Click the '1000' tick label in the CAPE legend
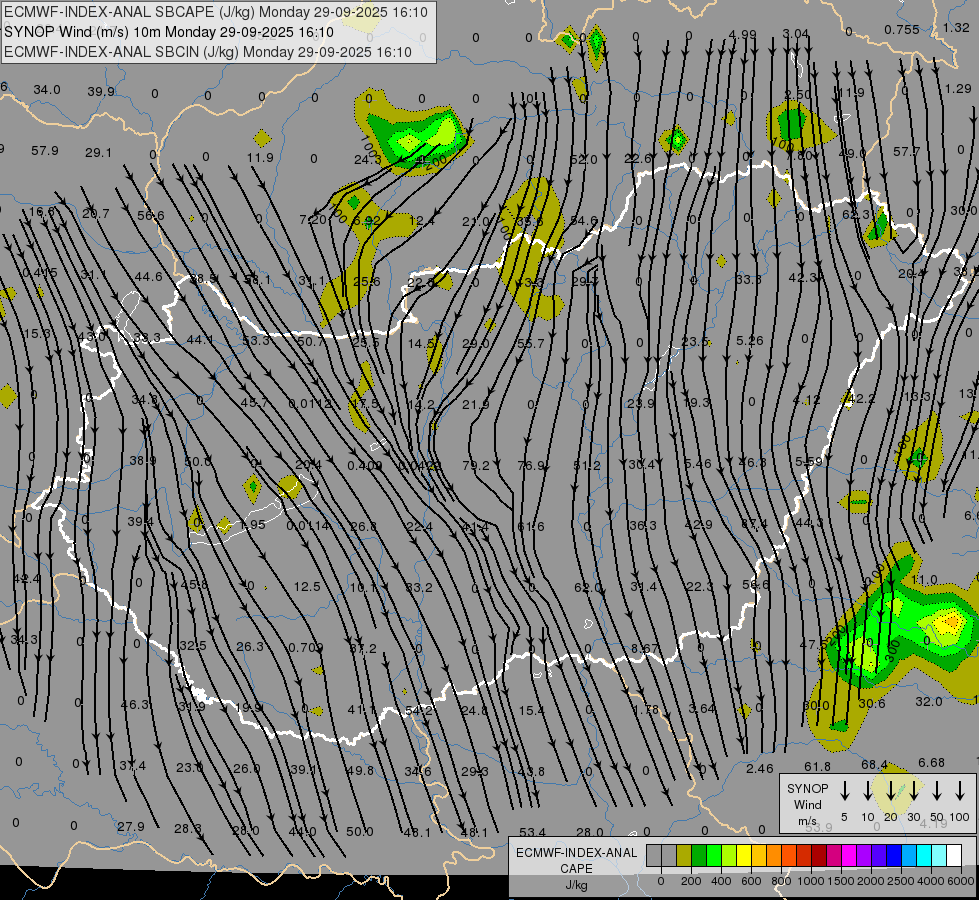 click(810, 881)
